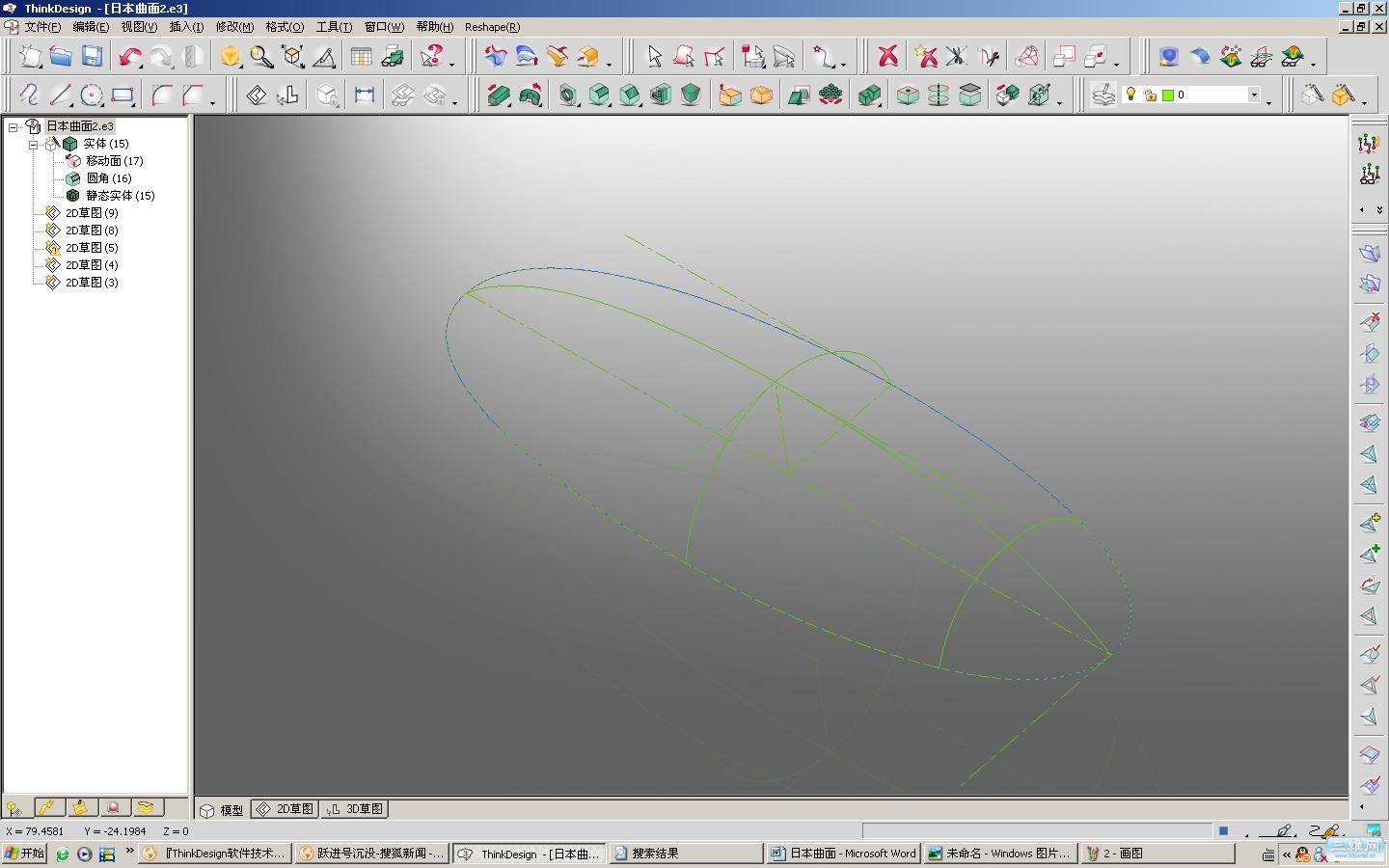Screen dimensions: 1389x868
Task: Click the New document icon
Action: (30, 57)
